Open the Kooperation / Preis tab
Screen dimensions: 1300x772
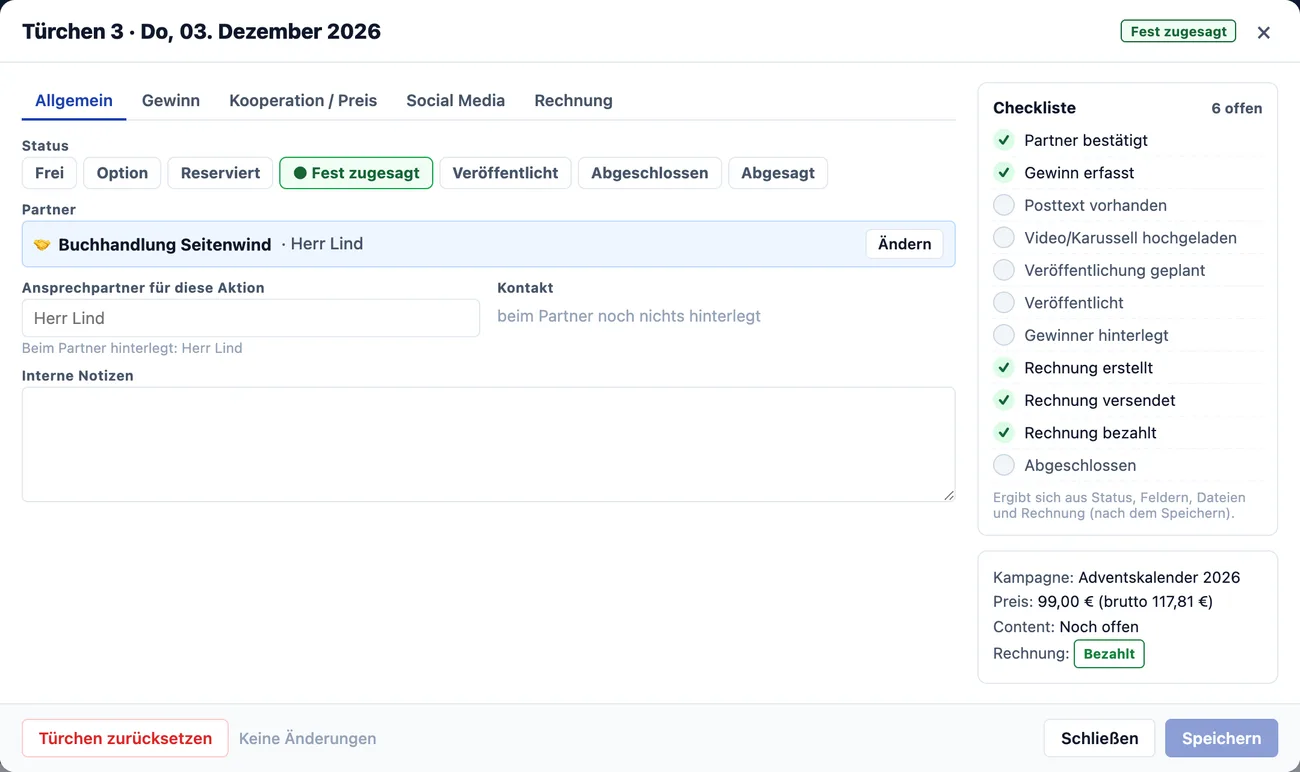pos(303,100)
